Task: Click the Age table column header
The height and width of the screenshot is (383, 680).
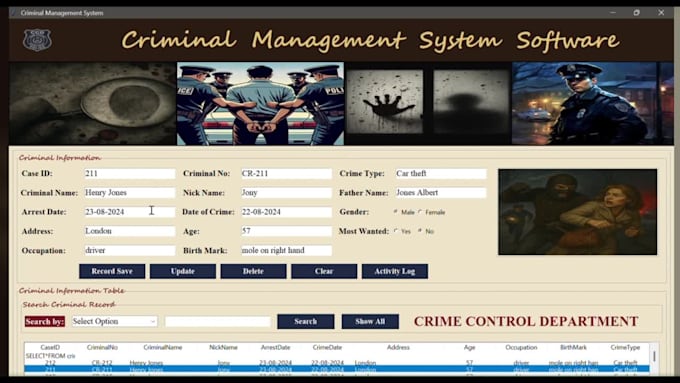Action: tap(469, 347)
